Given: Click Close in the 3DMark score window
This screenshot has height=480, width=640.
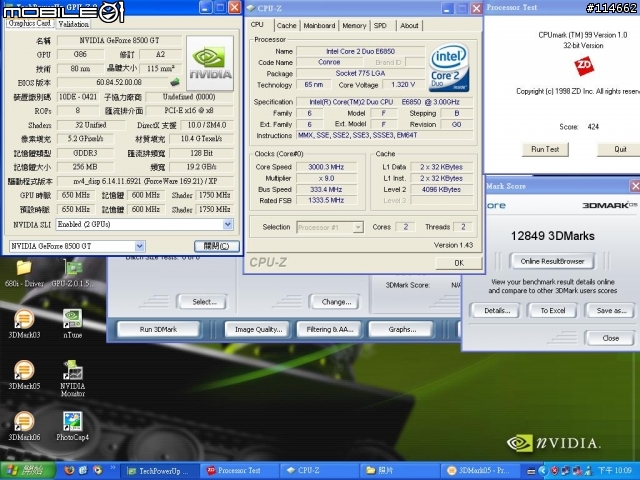Looking at the screenshot, I should (610, 338).
